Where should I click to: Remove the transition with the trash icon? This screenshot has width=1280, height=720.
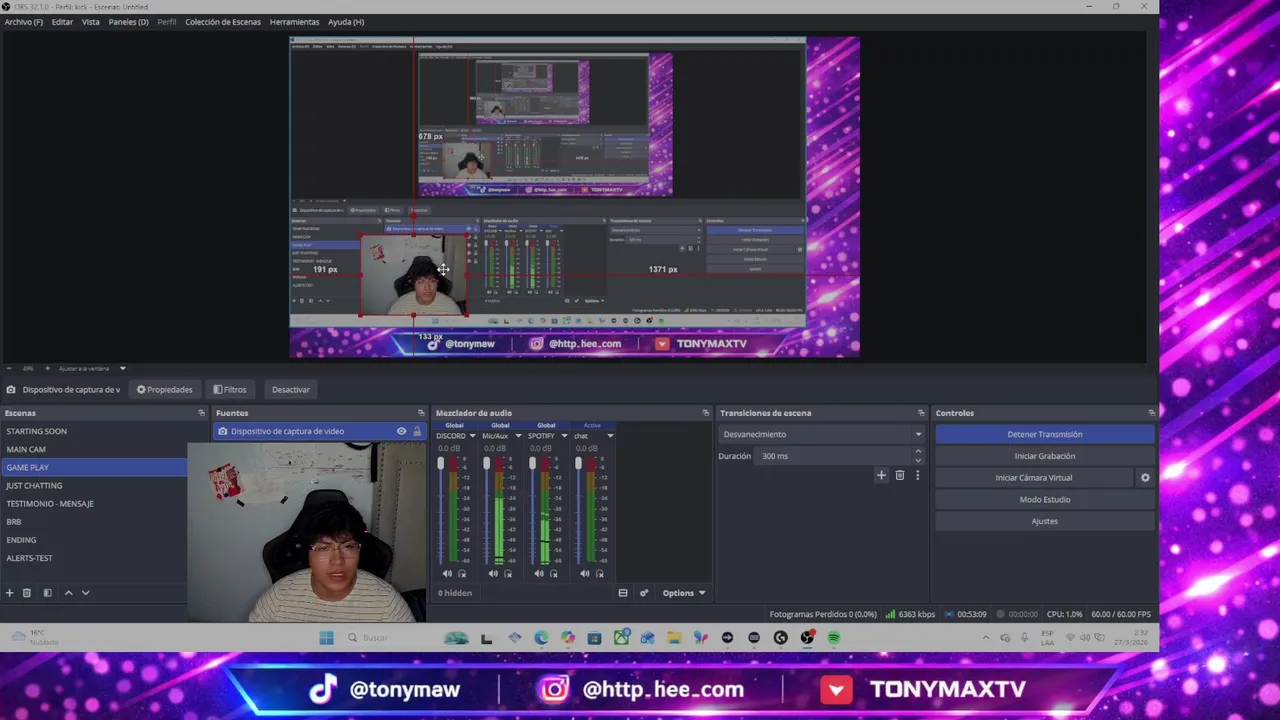click(899, 476)
